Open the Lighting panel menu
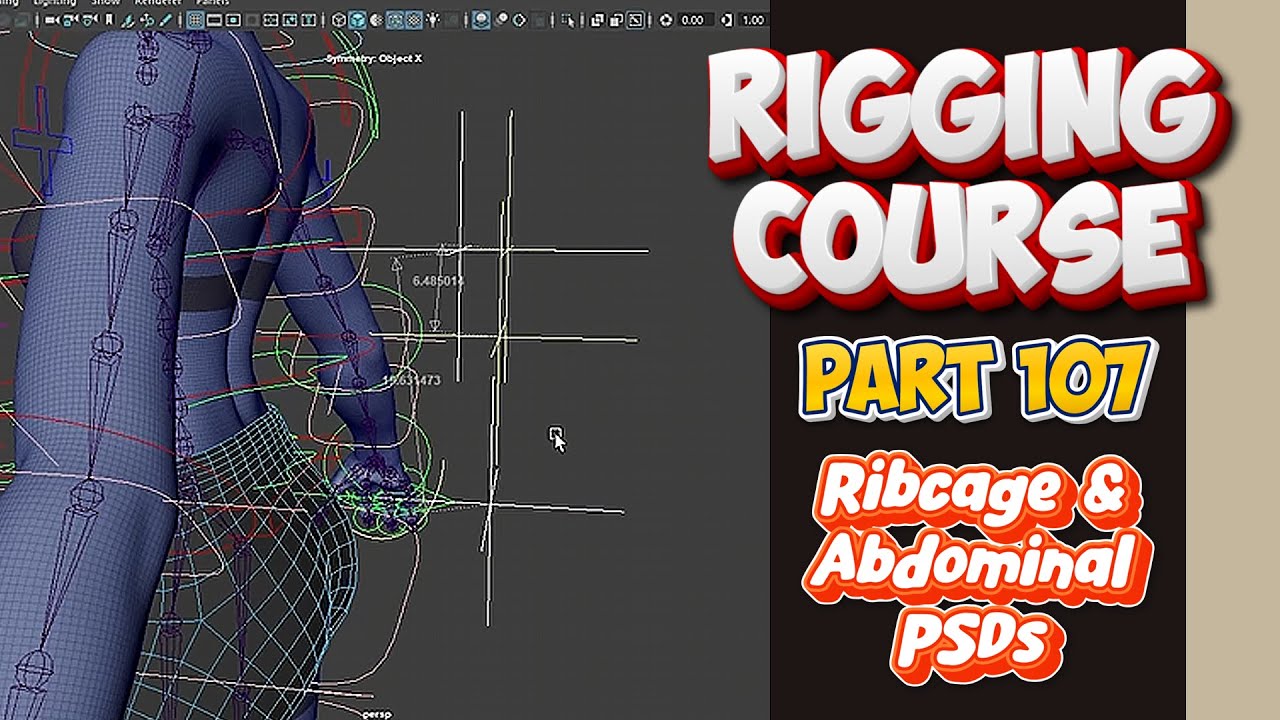 (55, 3)
